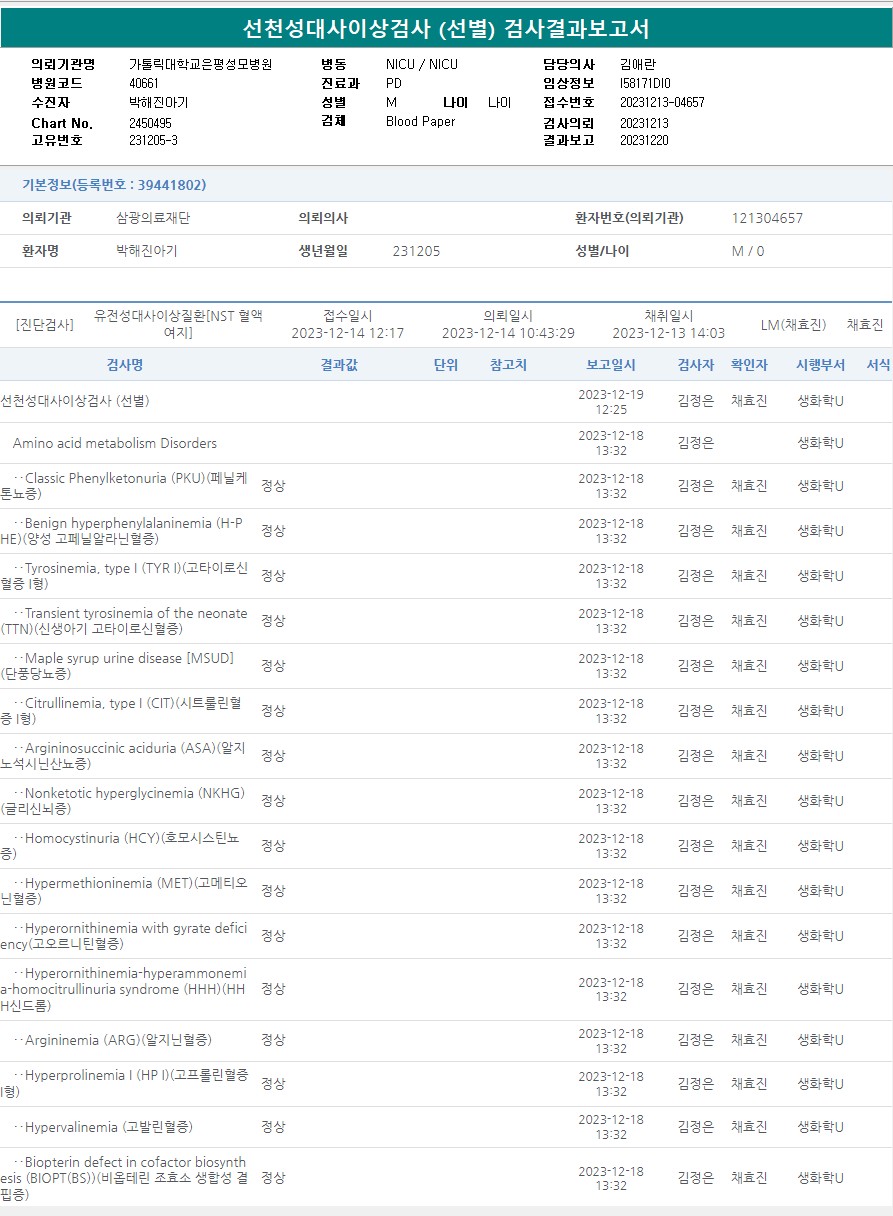Click the report title banner at top

pyautogui.click(x=446, y=28)
